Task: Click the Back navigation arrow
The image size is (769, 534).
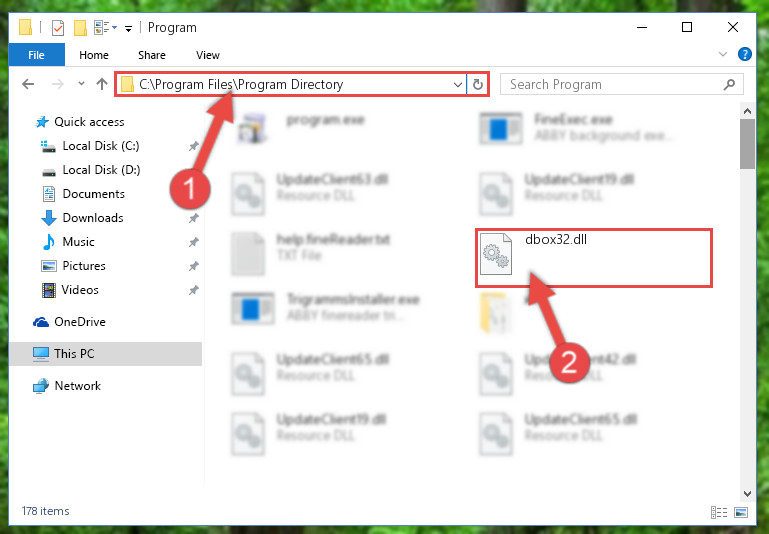Action: (x=28, y=84)
